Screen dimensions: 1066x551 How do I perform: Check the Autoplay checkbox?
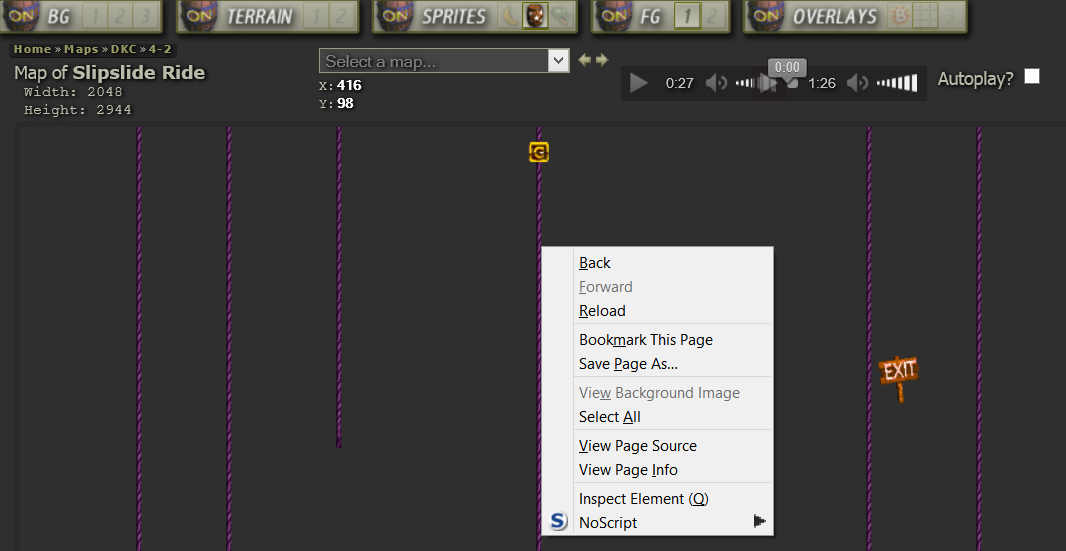[1032, 77]
